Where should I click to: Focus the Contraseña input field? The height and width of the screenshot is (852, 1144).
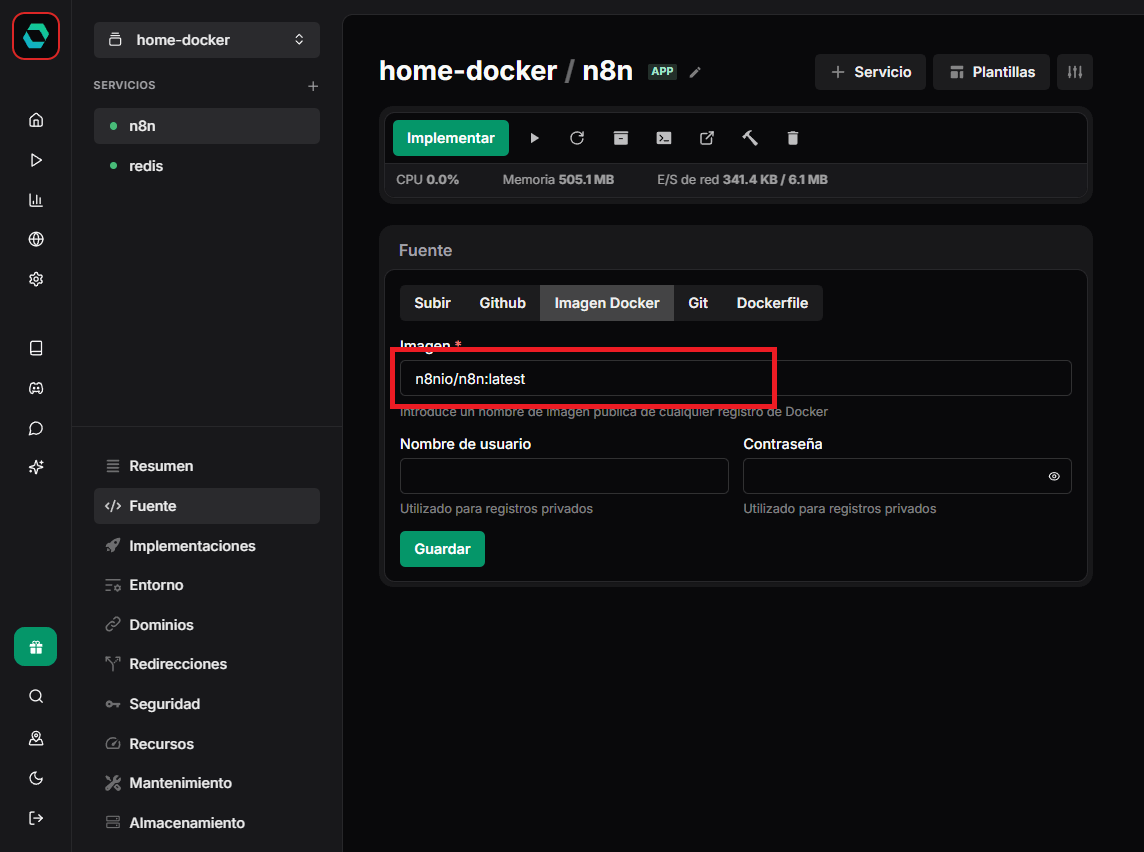(x=907, y=476)
